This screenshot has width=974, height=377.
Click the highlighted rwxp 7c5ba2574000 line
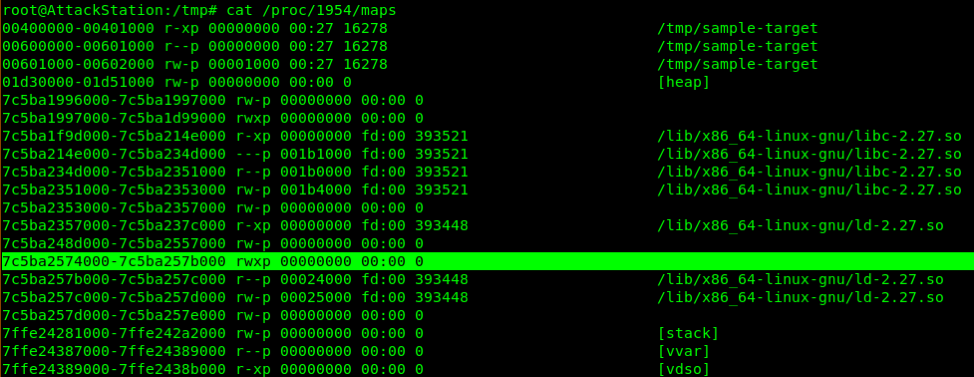pyautogui.click(x=487, y=261)
